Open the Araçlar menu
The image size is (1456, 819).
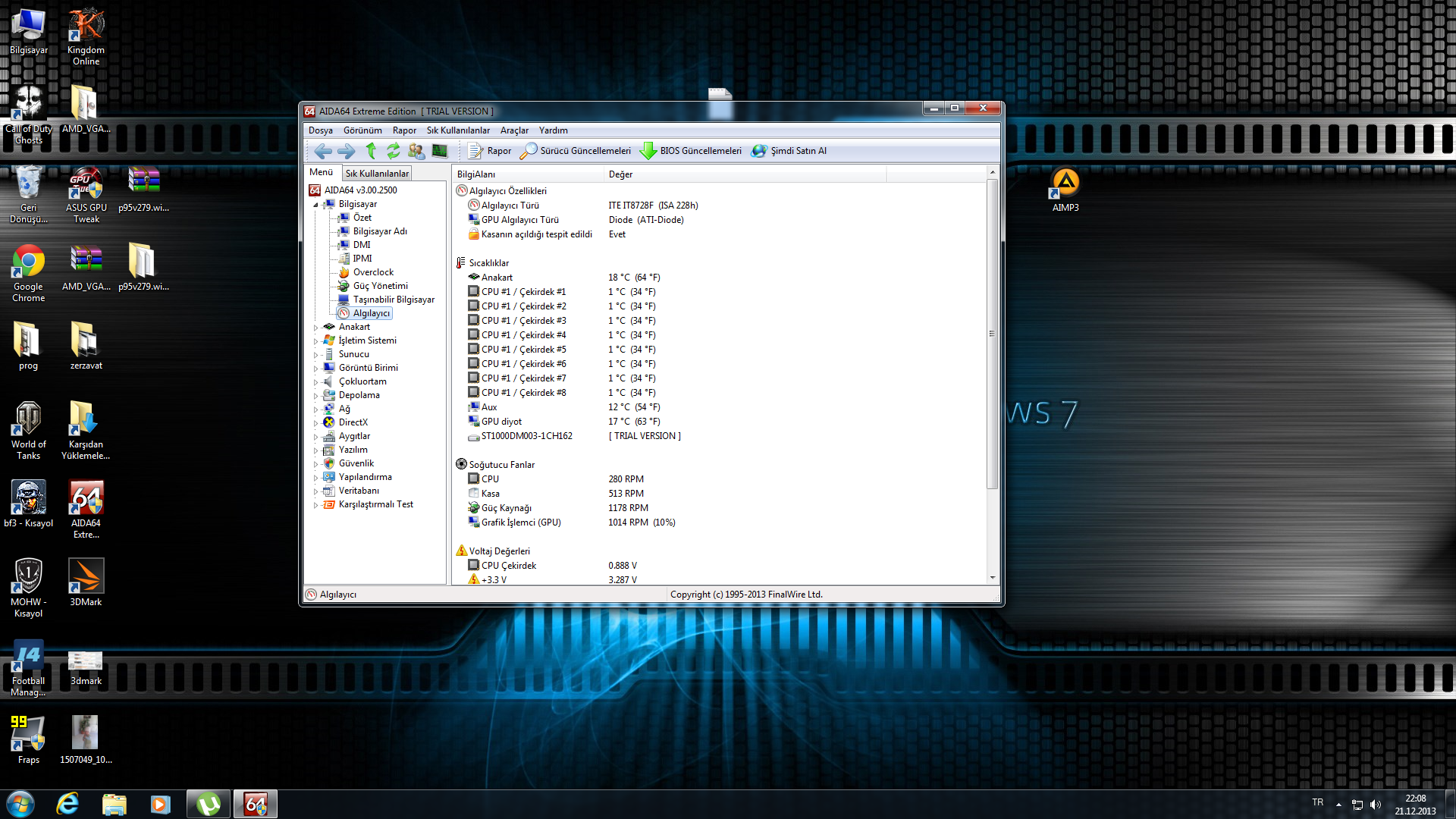coord(514,130)
